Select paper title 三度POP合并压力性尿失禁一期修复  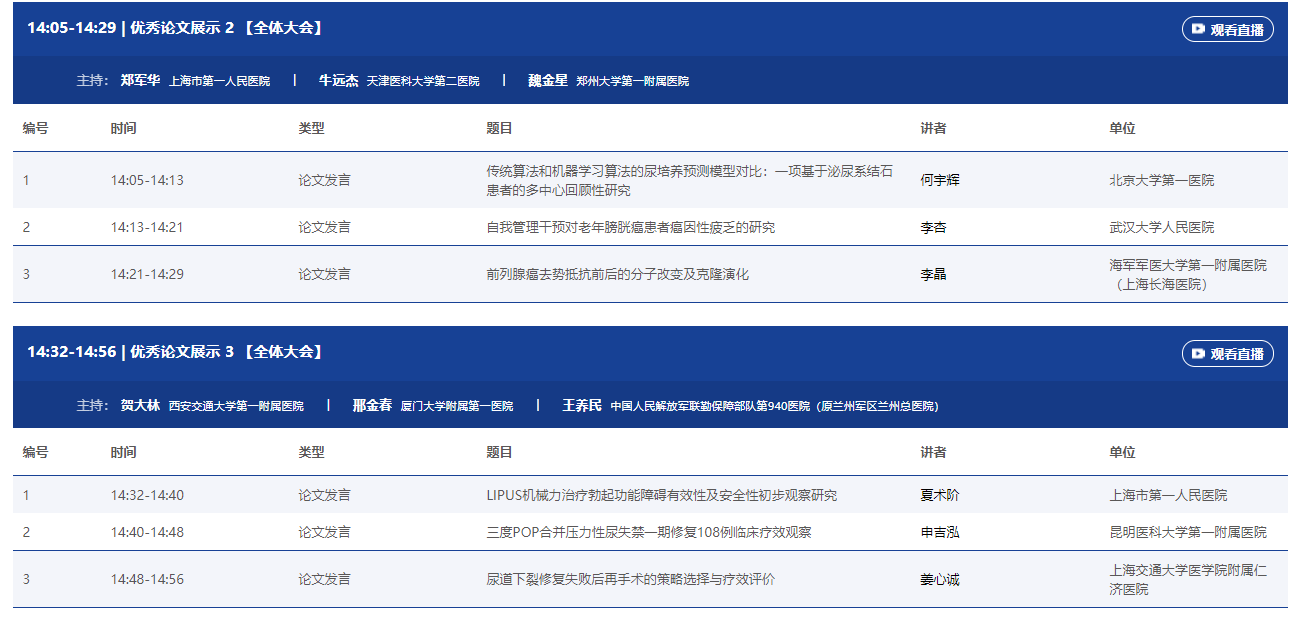tap(648, 532)
